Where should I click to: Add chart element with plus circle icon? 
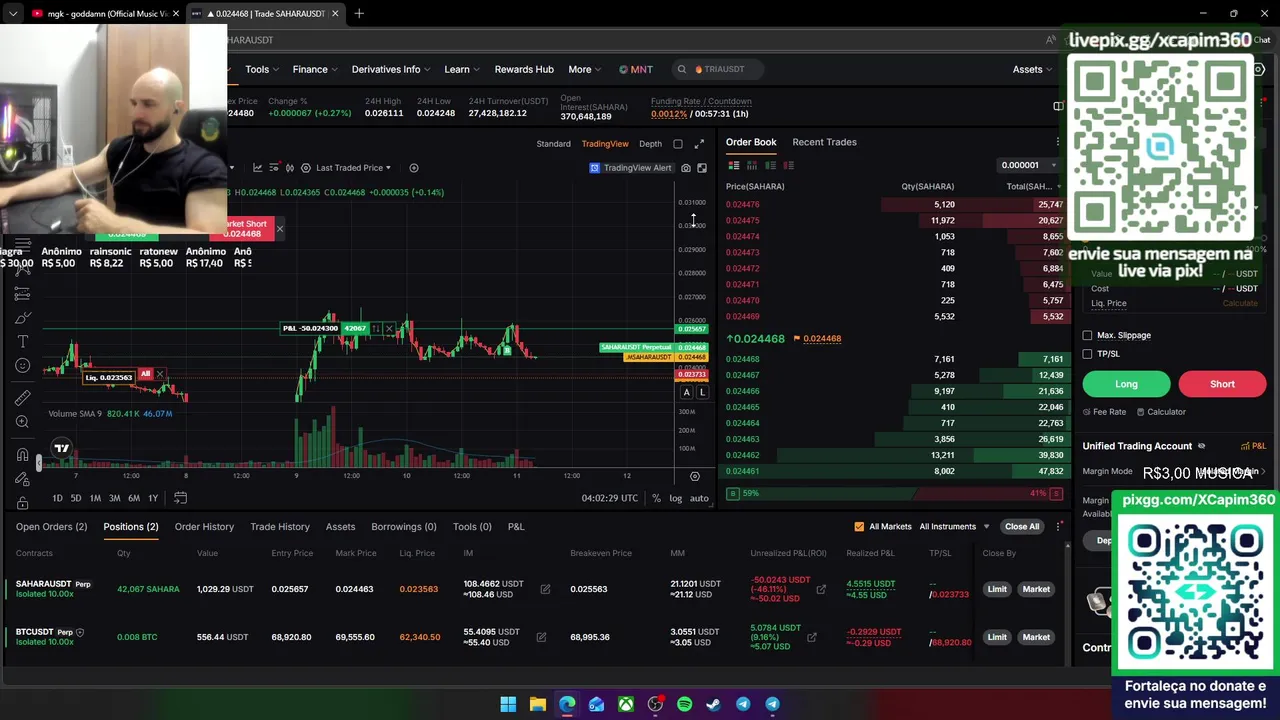tap(414, 168)
